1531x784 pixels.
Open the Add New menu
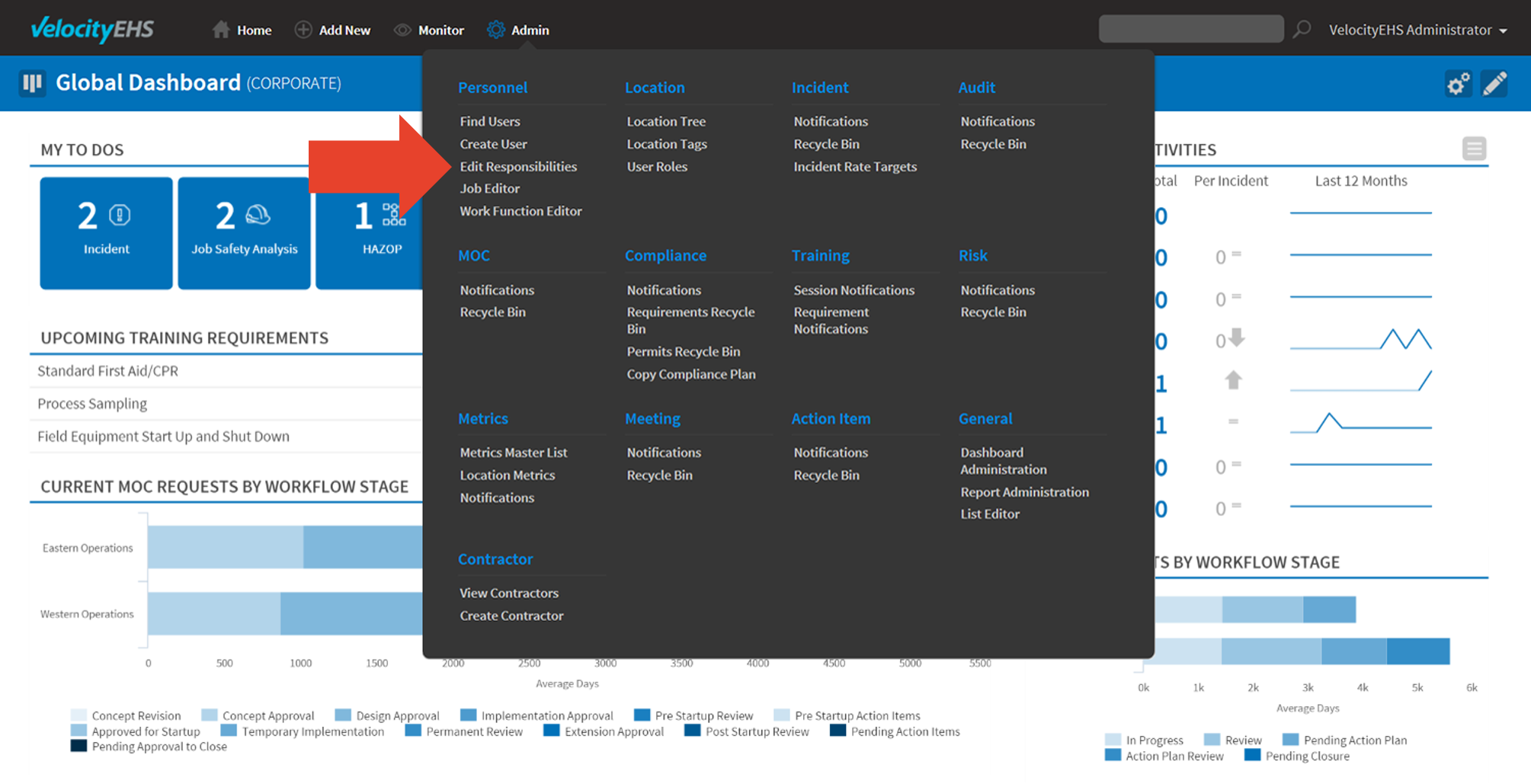344,30
